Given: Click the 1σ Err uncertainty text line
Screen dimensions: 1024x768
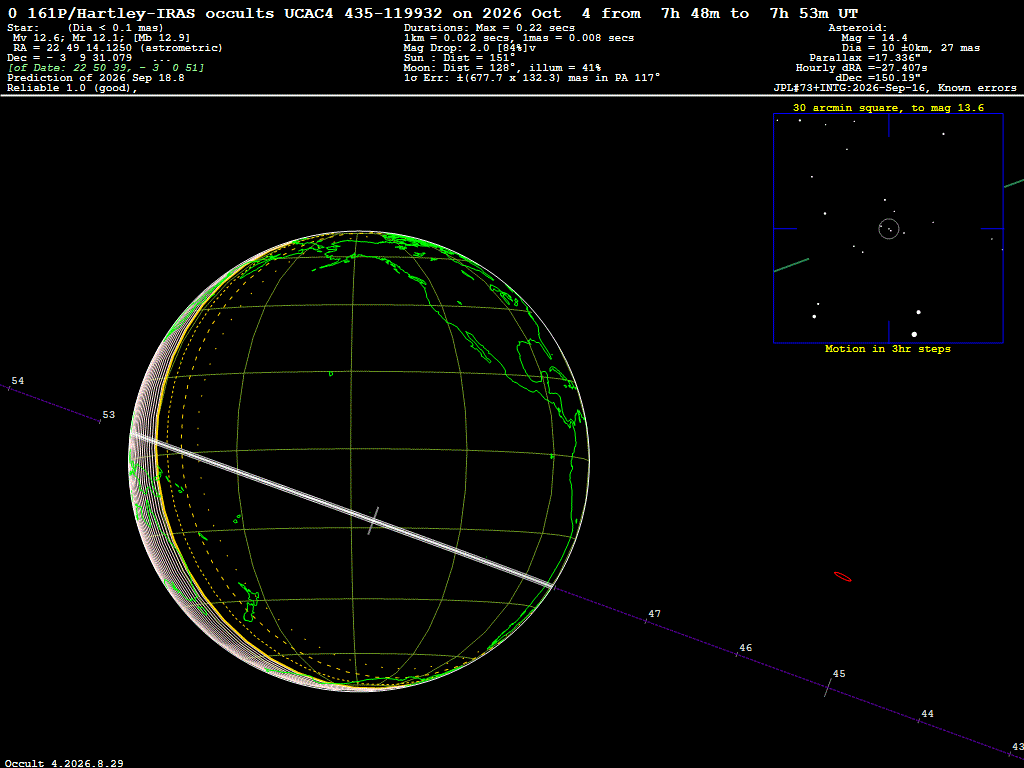Looking at the screenshot, I should (532, 78).
